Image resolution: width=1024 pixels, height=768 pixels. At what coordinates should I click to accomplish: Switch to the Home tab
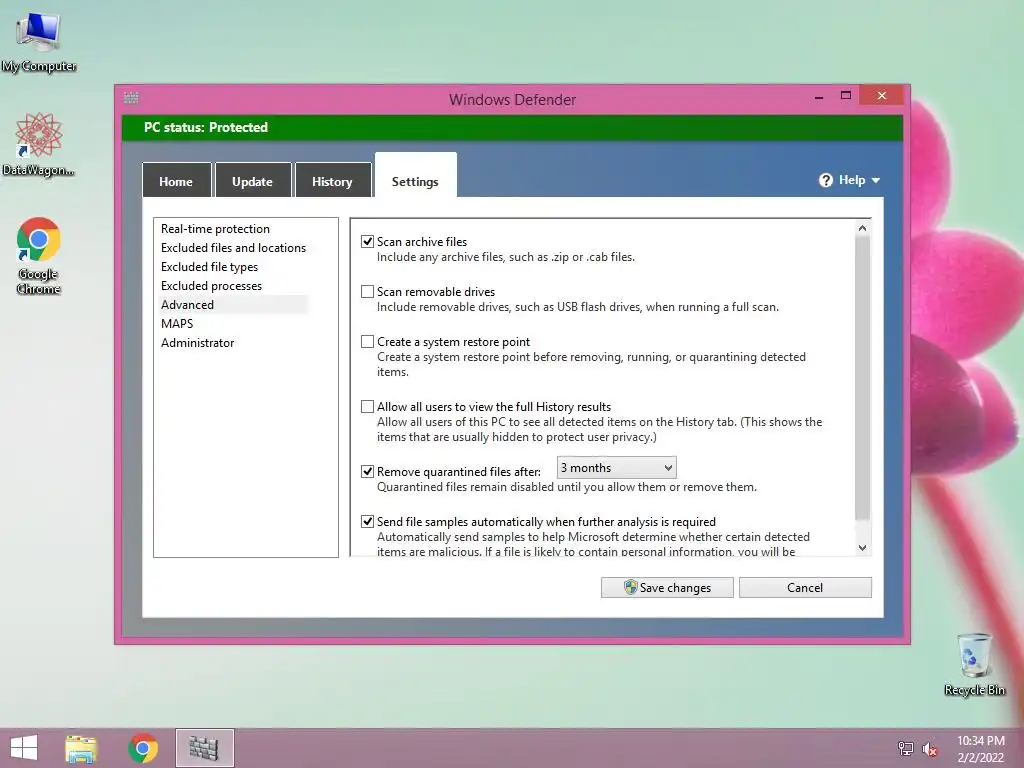(x=176, y=181)
